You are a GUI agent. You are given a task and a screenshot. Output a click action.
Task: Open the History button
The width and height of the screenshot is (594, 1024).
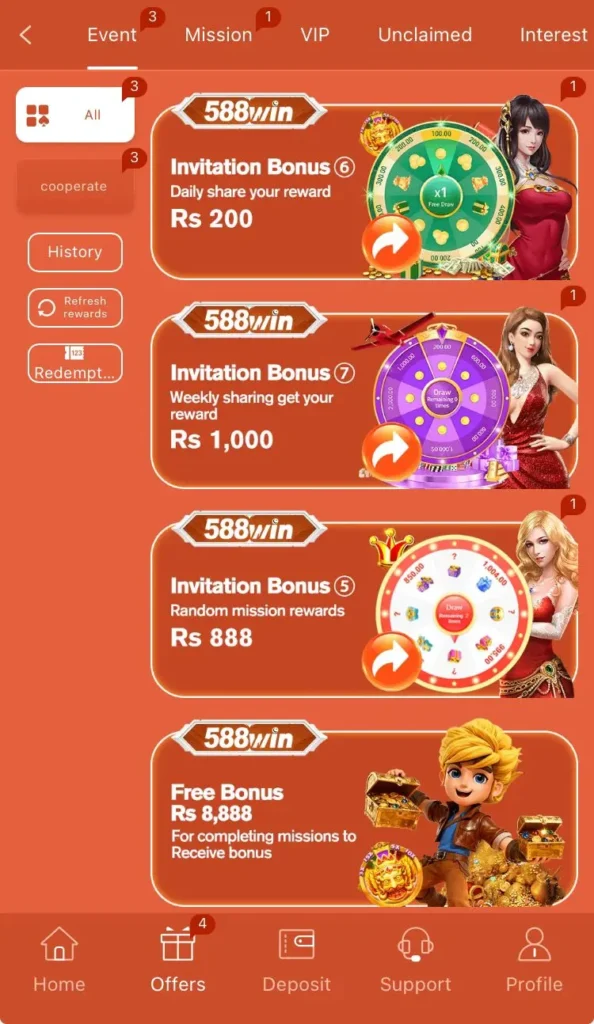point(75,252)
